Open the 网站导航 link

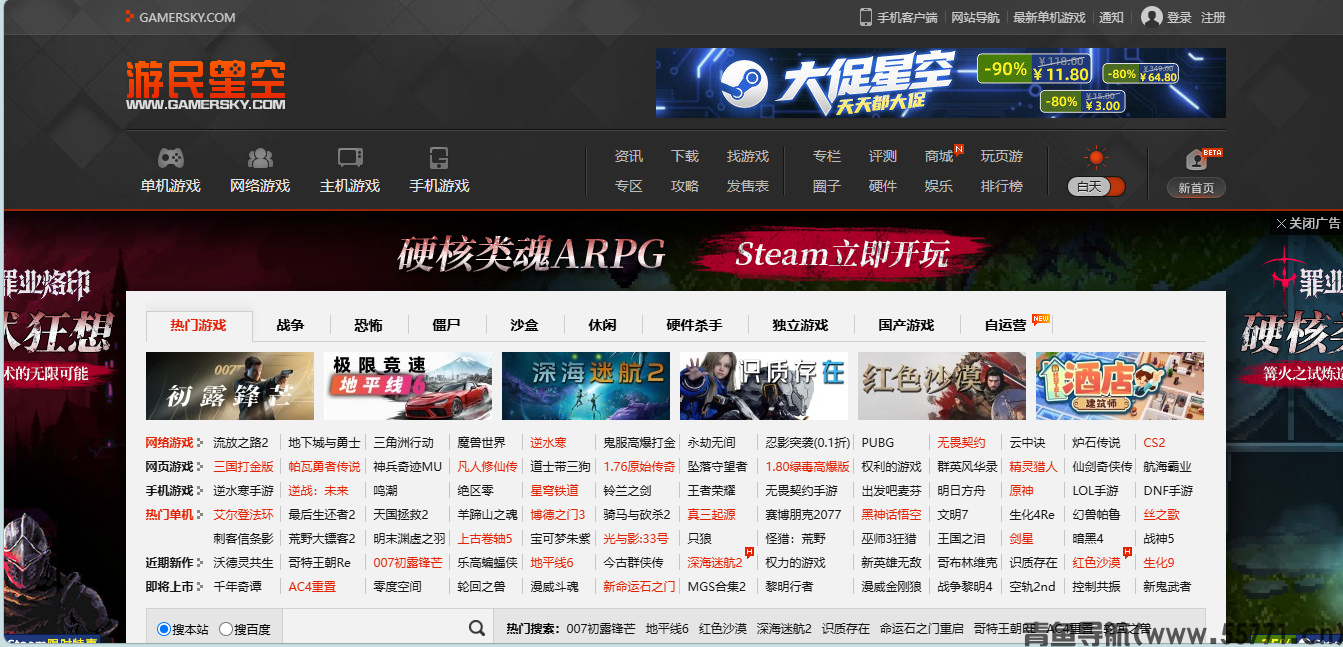pos(975,17)
